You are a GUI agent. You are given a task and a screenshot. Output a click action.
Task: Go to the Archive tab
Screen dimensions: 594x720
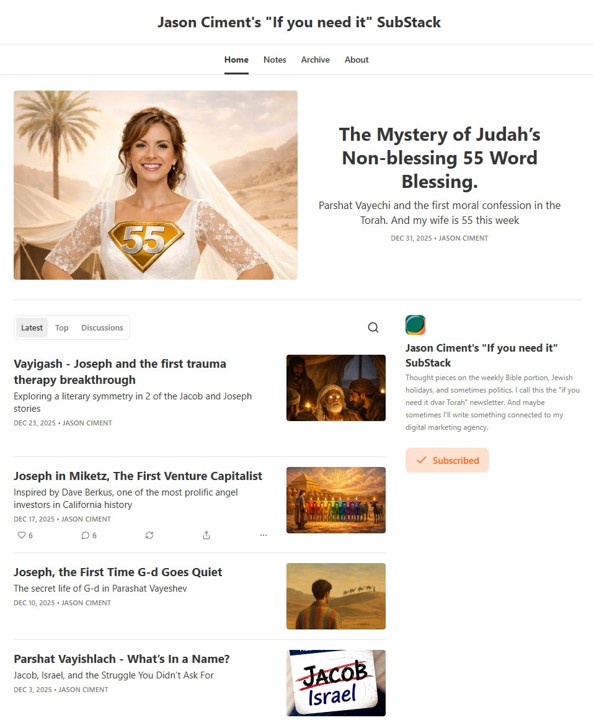point(315,60)
